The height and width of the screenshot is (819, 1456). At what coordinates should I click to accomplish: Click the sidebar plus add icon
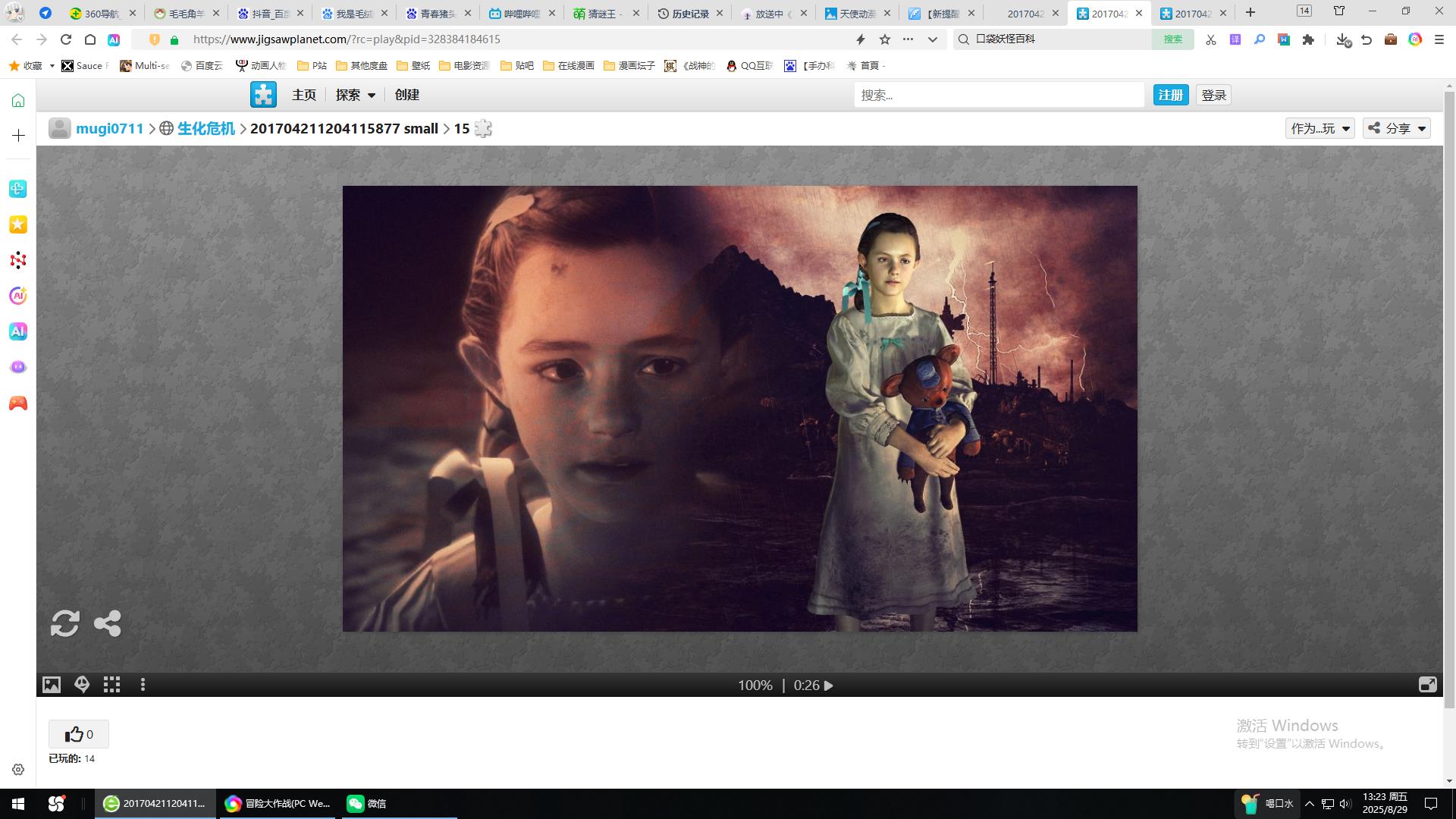point(18,135)
